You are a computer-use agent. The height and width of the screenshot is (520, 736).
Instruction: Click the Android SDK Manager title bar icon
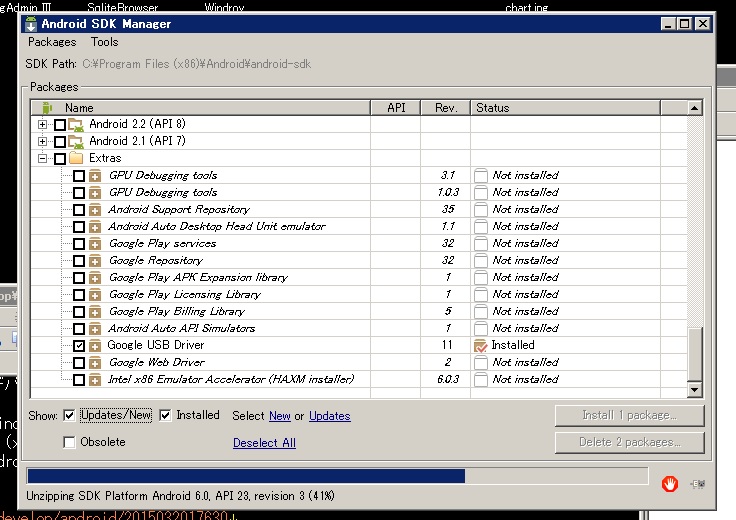pos(31,24)
